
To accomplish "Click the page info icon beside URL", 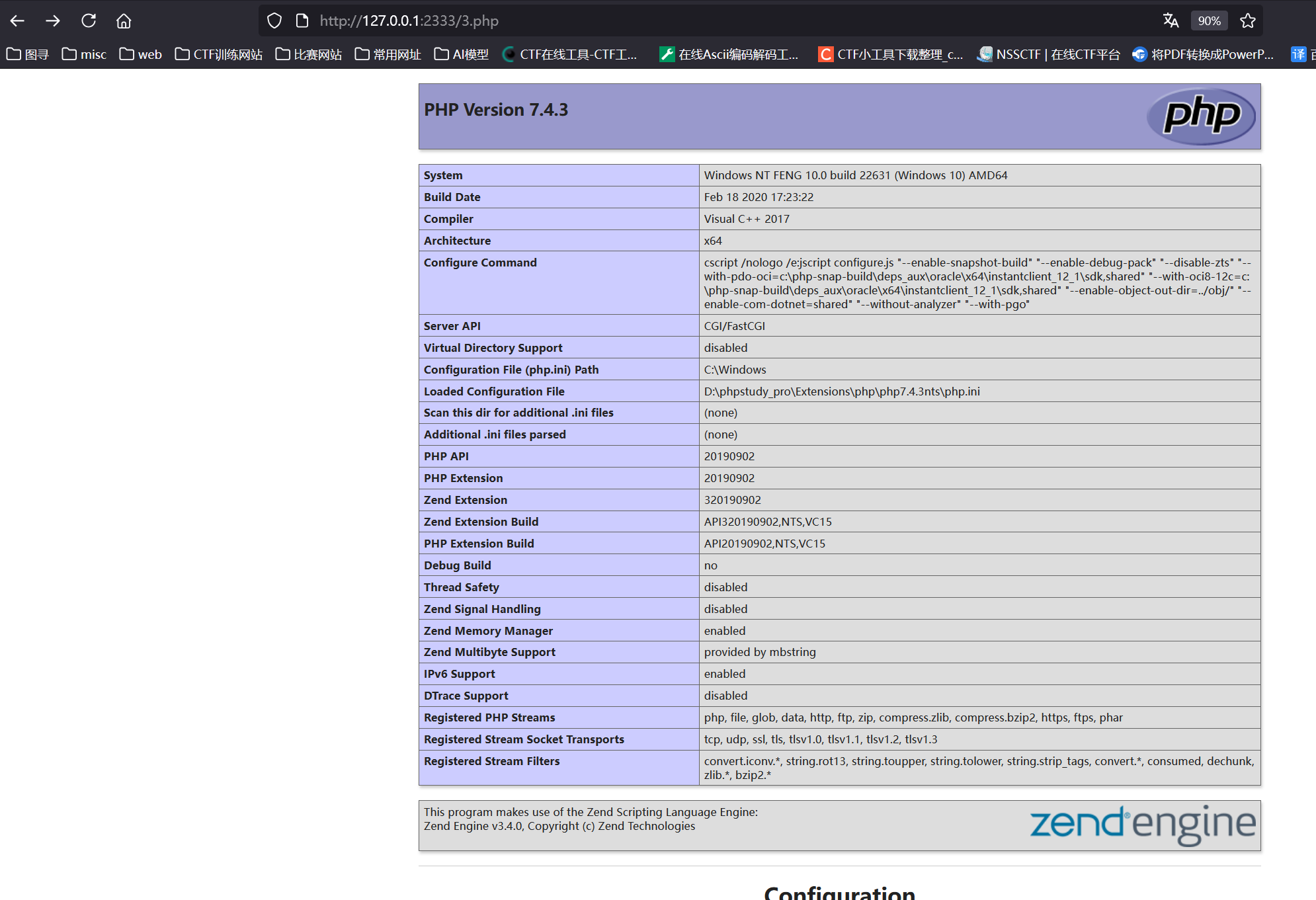I will tap(302, 20).
